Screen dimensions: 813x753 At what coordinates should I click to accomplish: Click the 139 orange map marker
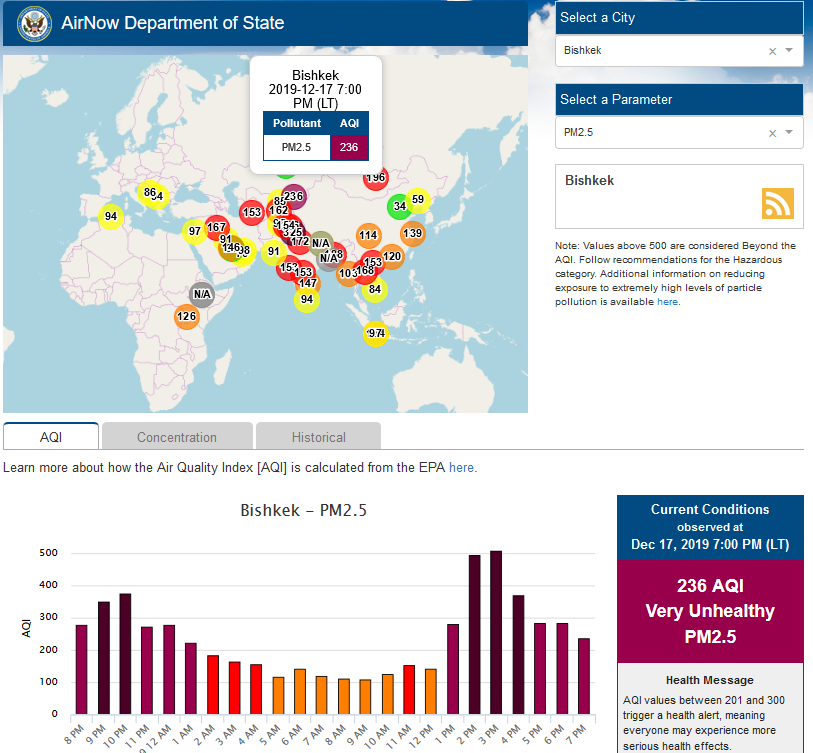[412, 233]
